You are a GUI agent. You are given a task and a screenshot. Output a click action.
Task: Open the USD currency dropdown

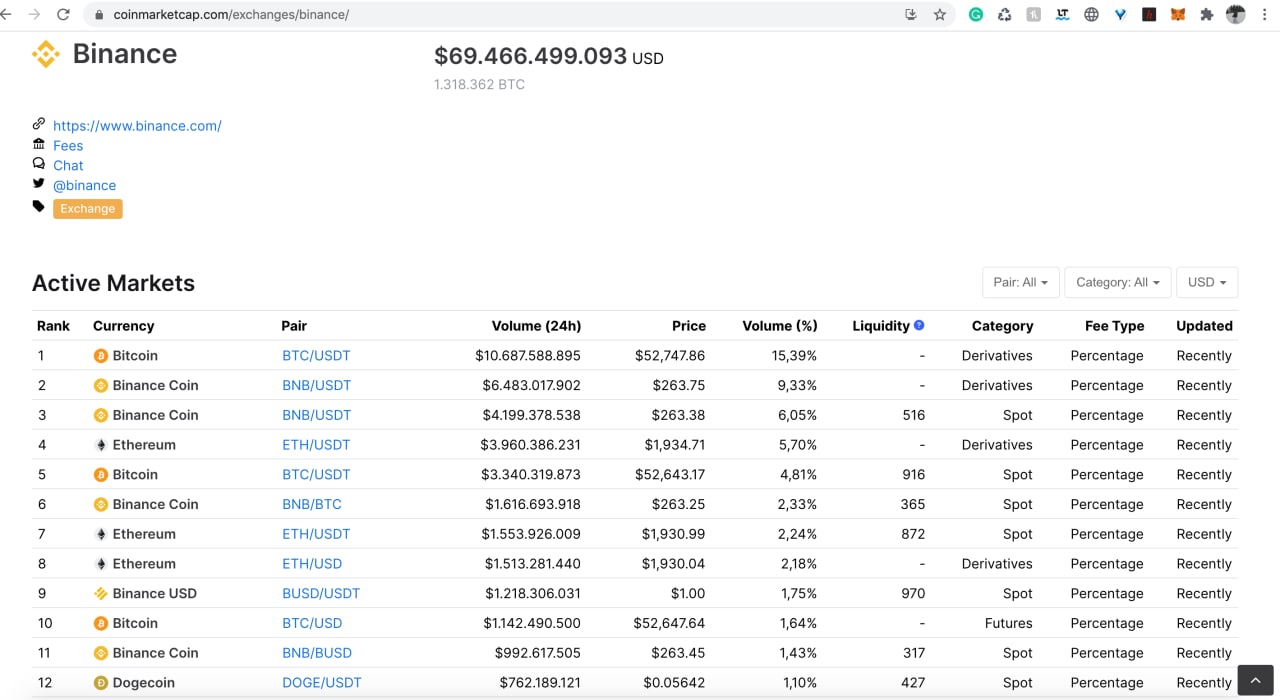(1207, 283)
